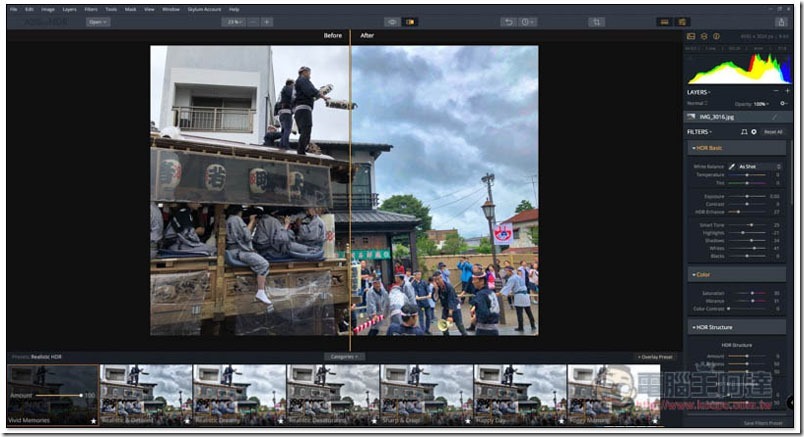Open the presets Categories dropdown
The image size is (804, 437).
click(344, 356)
